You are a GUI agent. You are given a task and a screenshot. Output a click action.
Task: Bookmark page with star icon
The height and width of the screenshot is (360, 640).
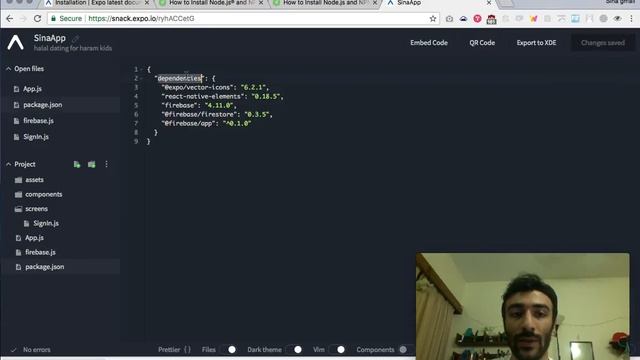pyautogui.click(x=433, y=18)
